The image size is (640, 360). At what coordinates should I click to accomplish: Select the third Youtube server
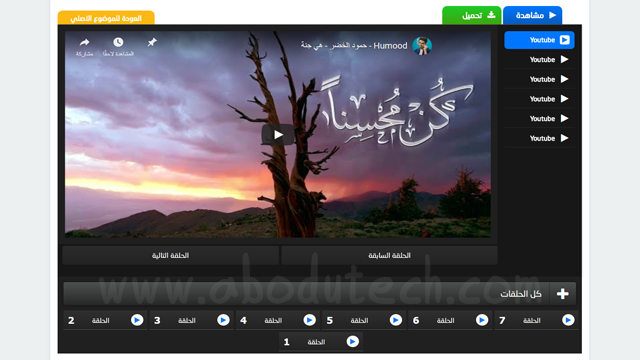[539, 79]
